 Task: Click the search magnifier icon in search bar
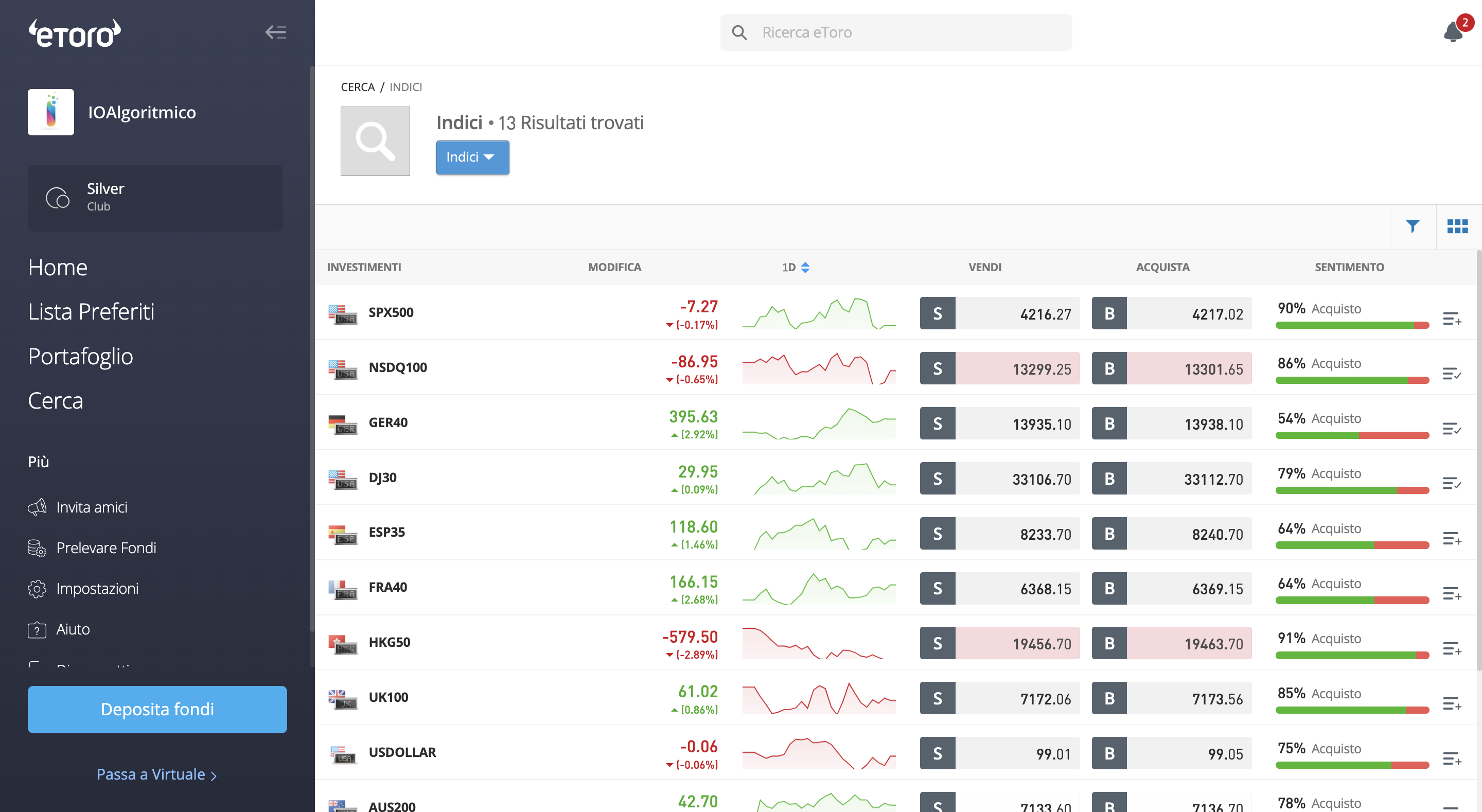739,32
